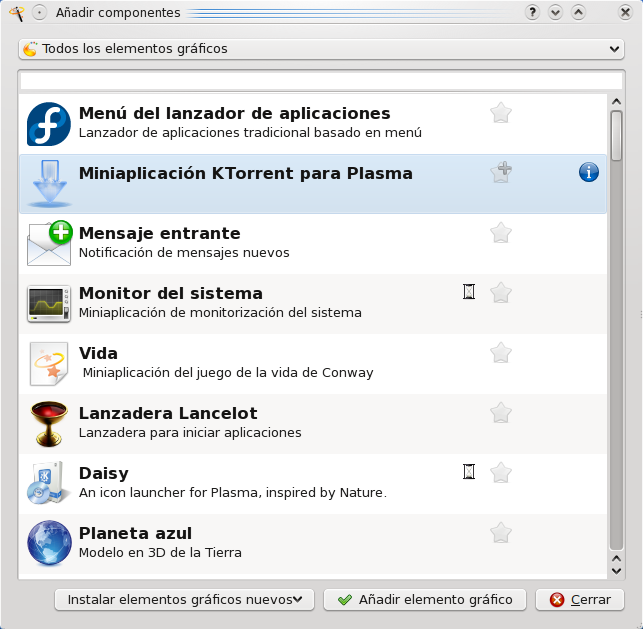Click the Cerrar button

[x=580, y=599]
